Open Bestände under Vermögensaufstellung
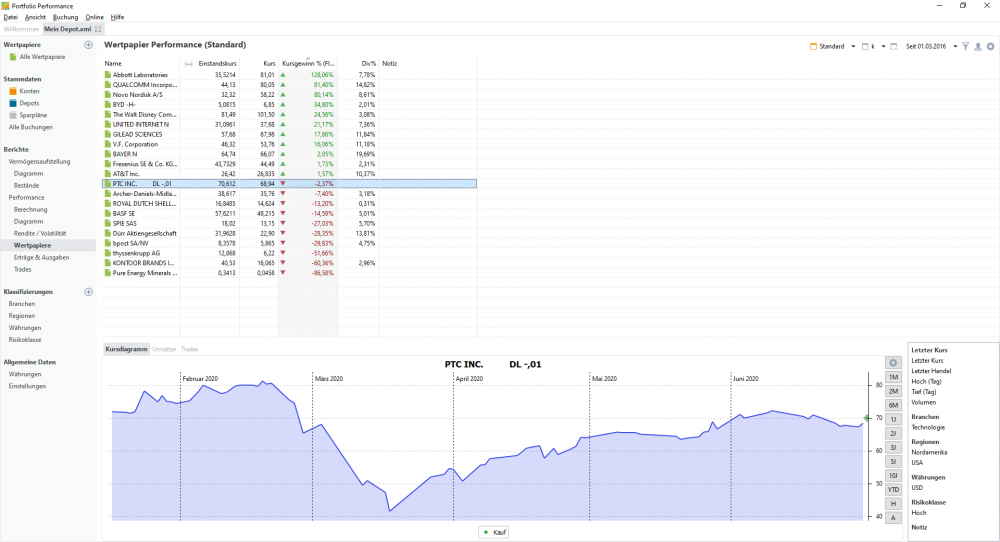 point(27,186)
